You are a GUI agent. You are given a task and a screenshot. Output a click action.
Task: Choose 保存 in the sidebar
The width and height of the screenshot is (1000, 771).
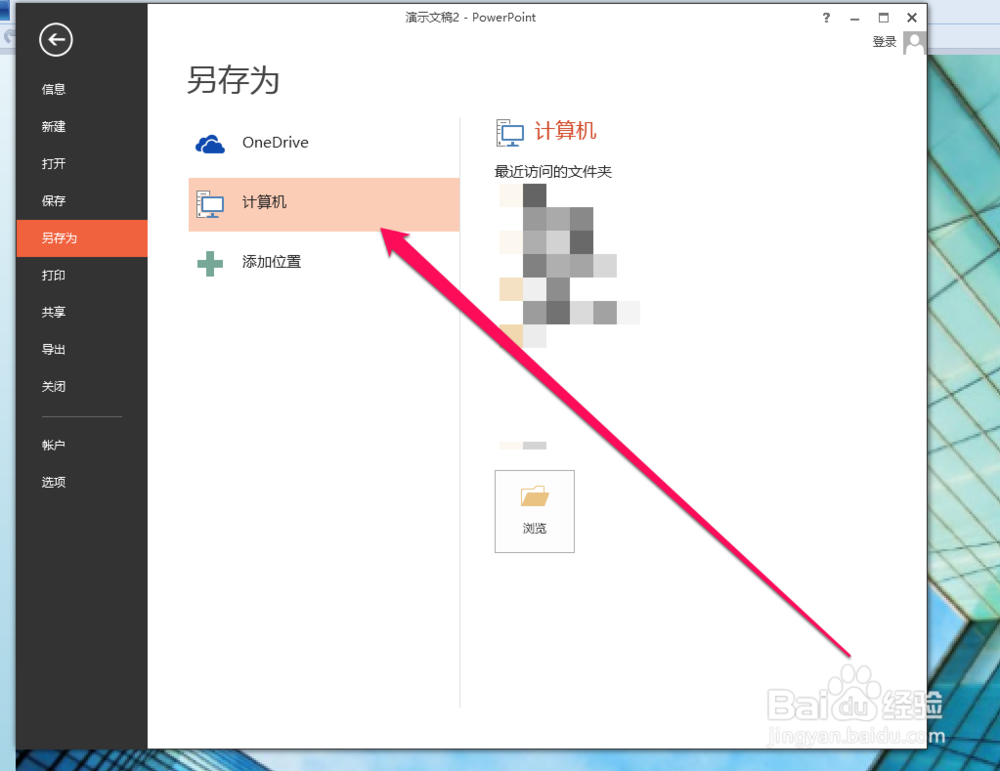pyautogui.click(x=54, y=201)
